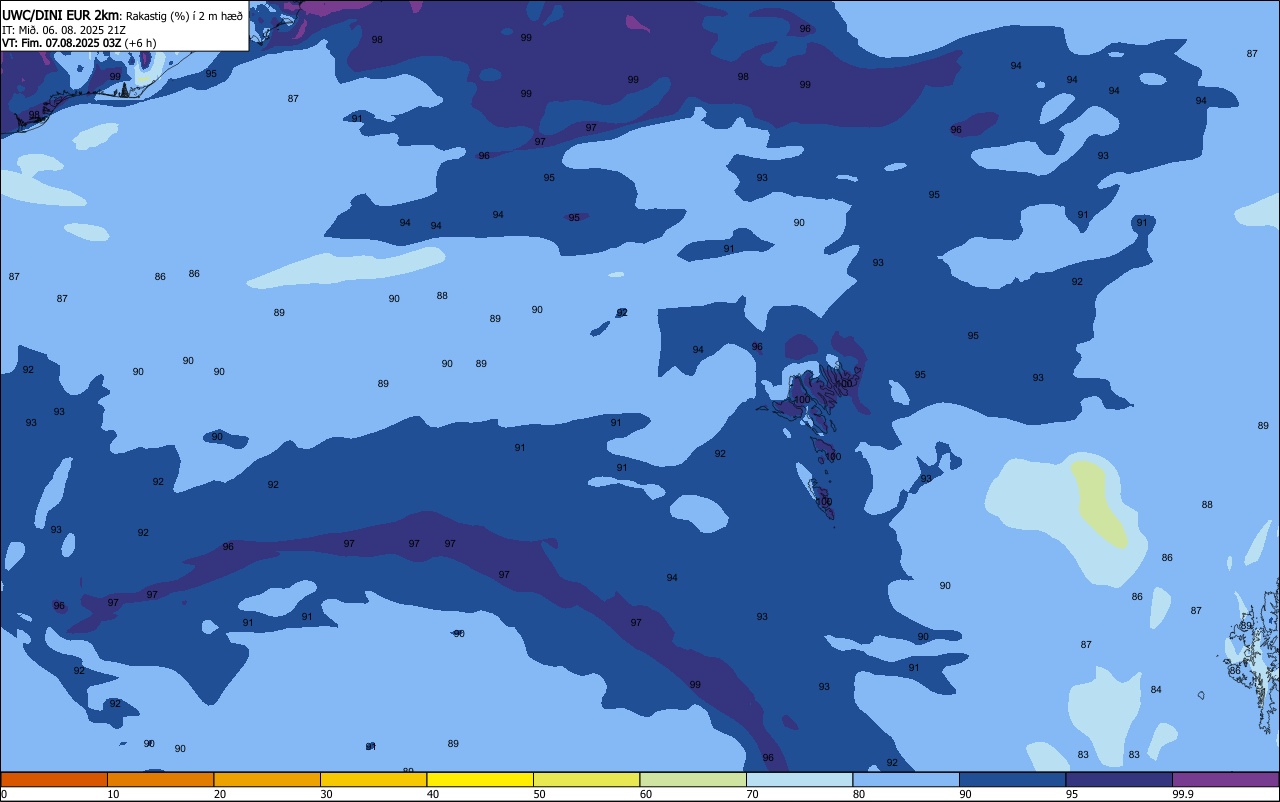Click the yellow-green 50–60 legend swatch
Screen dimensions: 1280x802
(x=586, y=779)
